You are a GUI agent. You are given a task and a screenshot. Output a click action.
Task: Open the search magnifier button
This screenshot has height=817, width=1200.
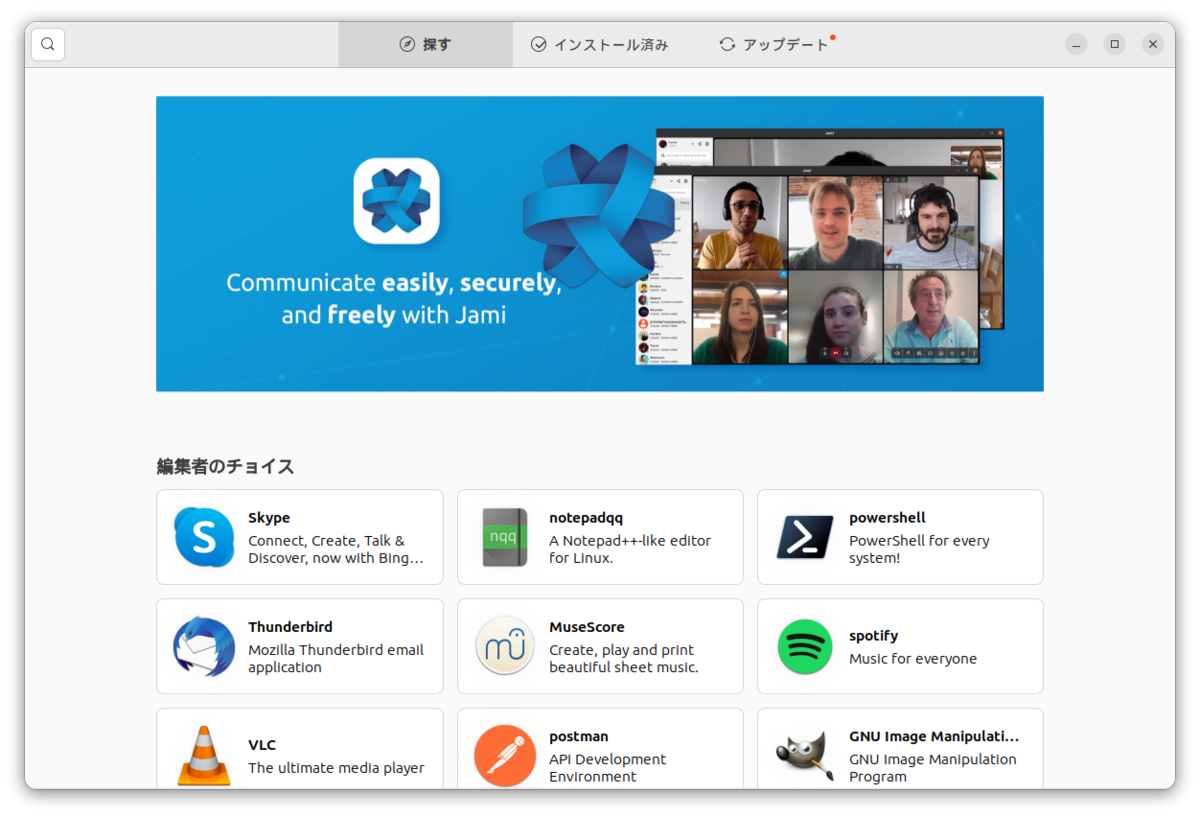48,44
